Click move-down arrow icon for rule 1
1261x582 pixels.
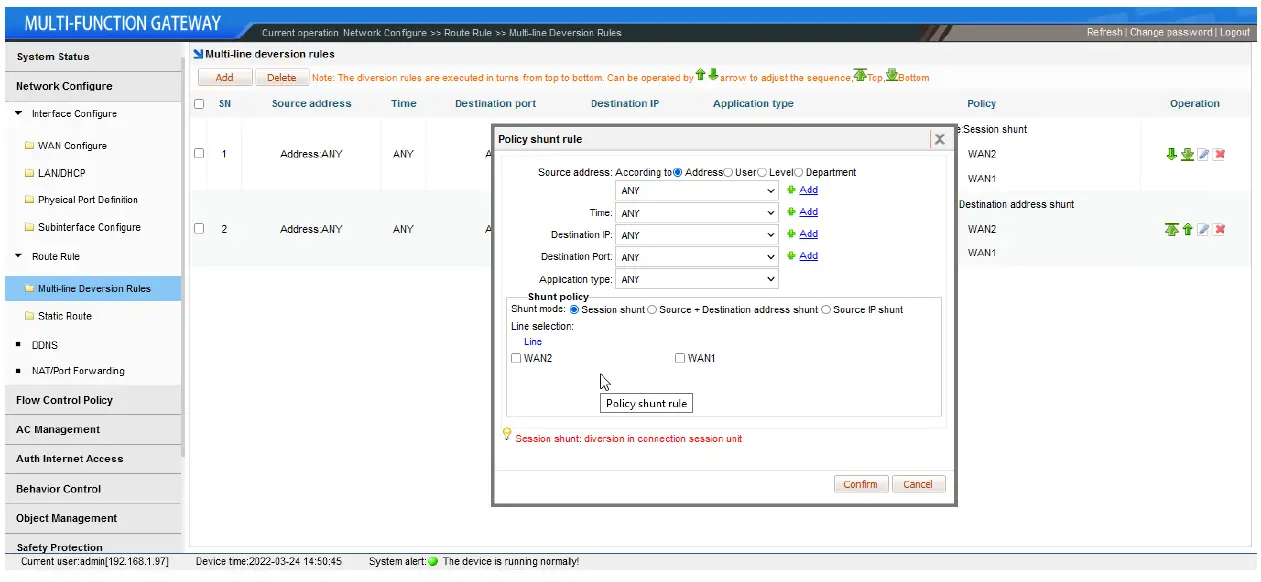pos(1171,154)
